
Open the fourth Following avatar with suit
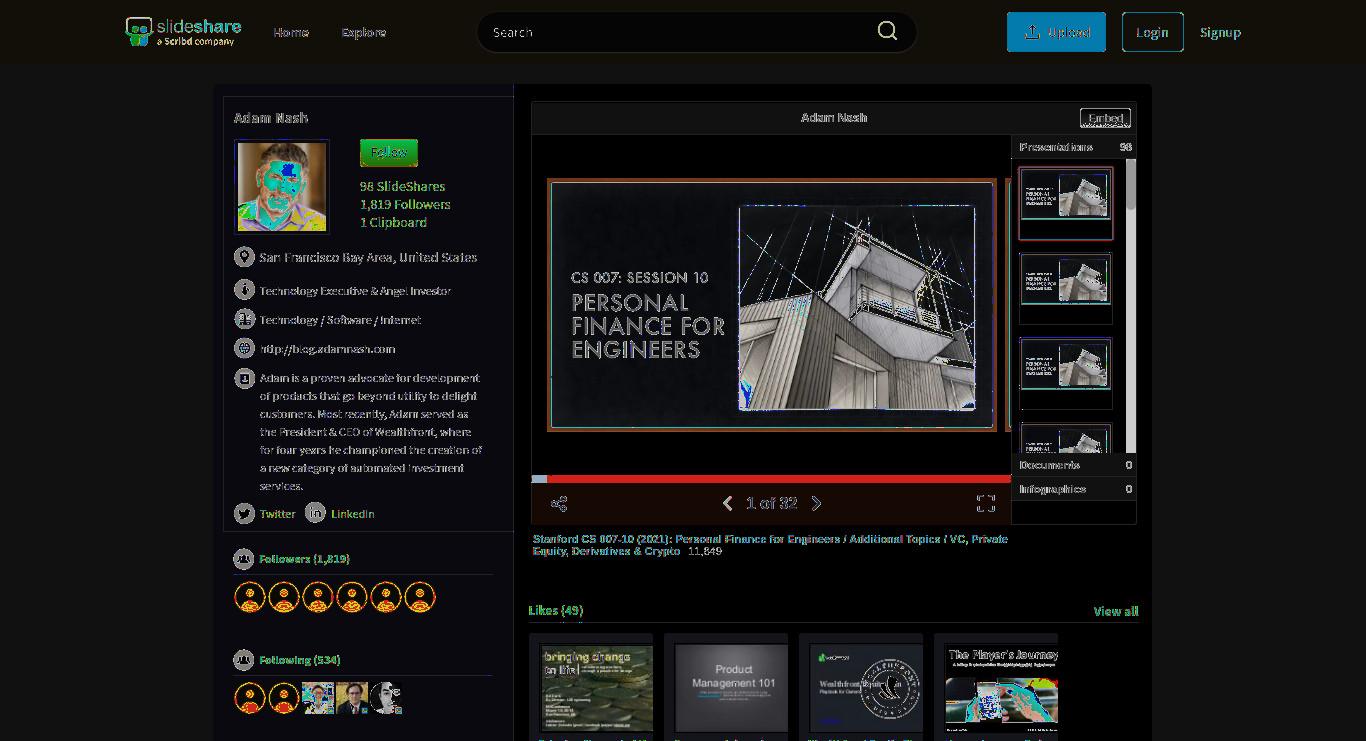[x=352, y=698]
